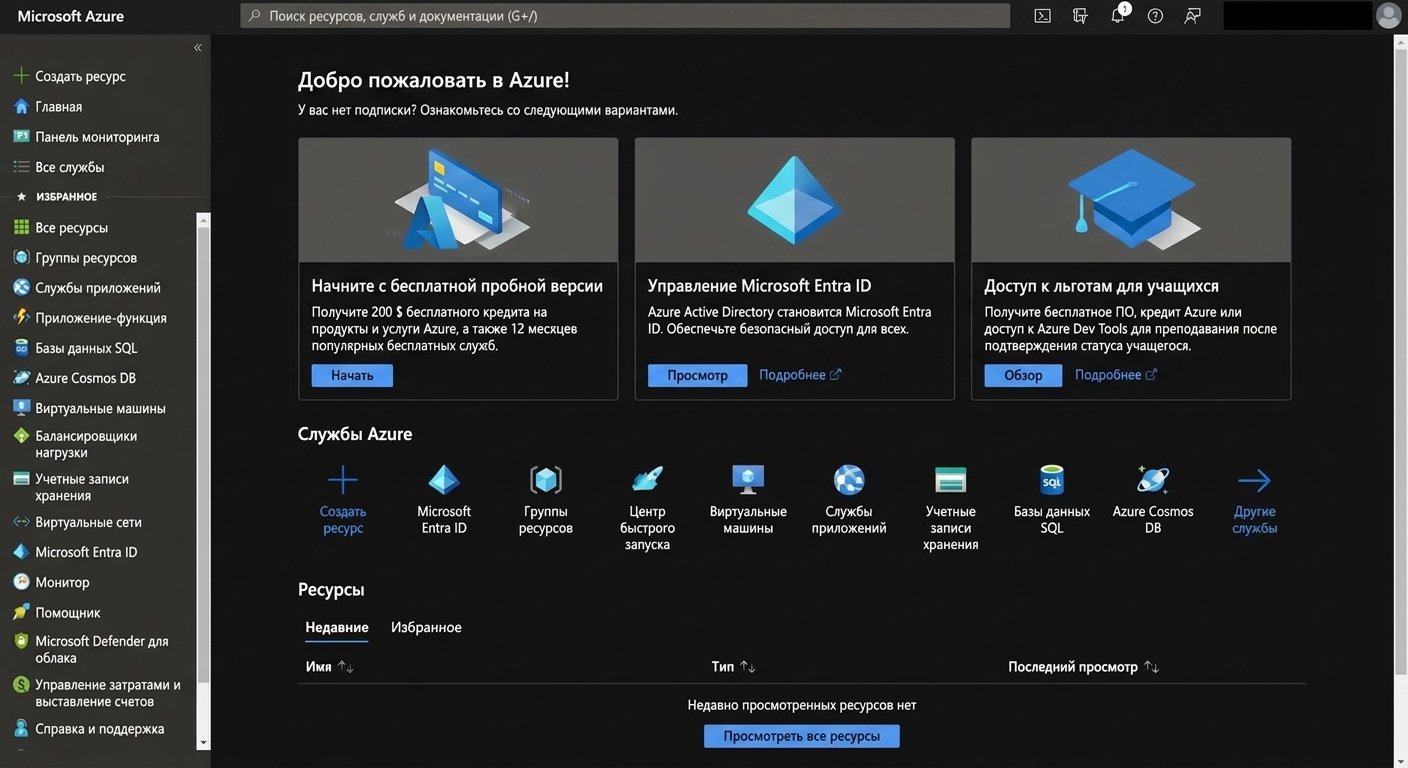This screenshot has width=1408, height=768.
Task: Click Создать ресурс tile under Службы Azure
Action: click(343, 500)
